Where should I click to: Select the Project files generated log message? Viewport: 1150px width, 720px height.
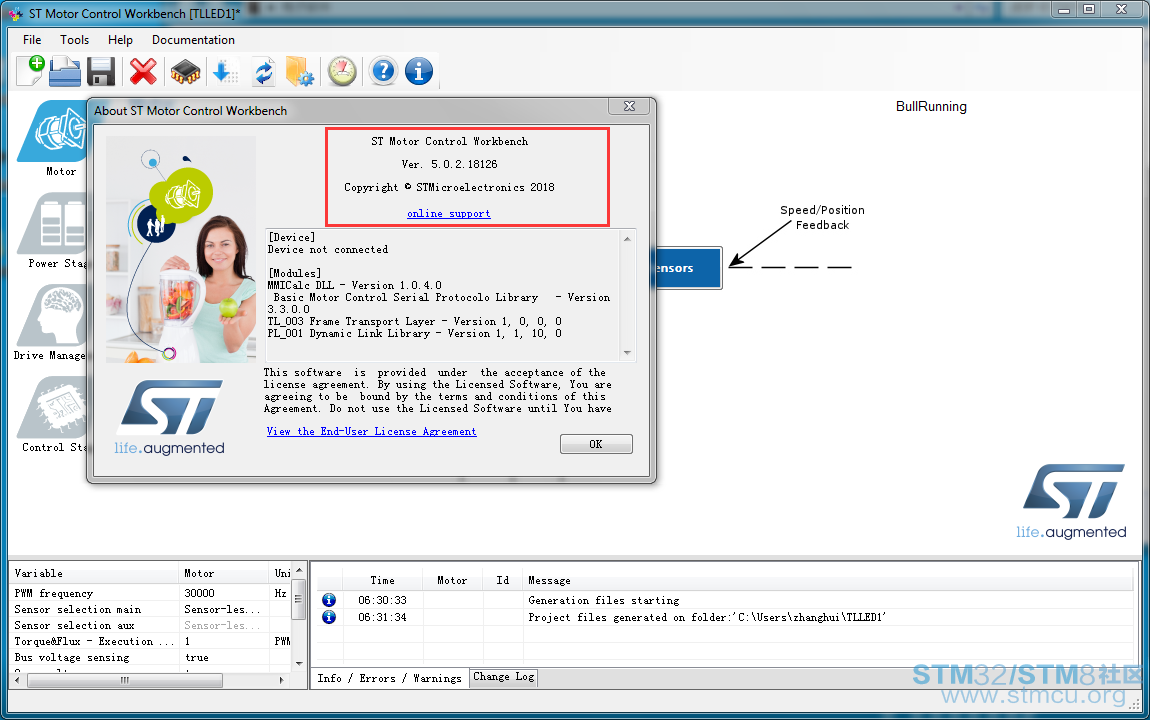click(707, 617)
